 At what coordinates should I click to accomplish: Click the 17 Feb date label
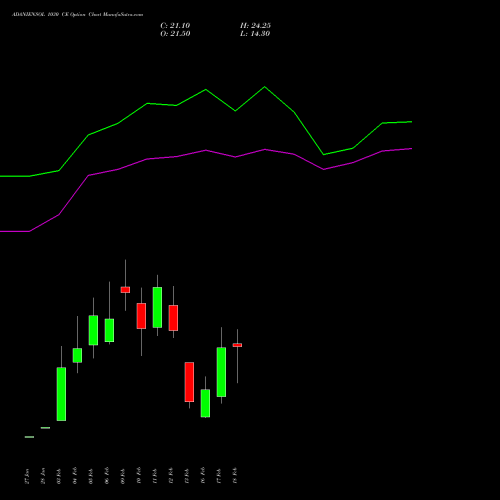[x=219, y=476]
